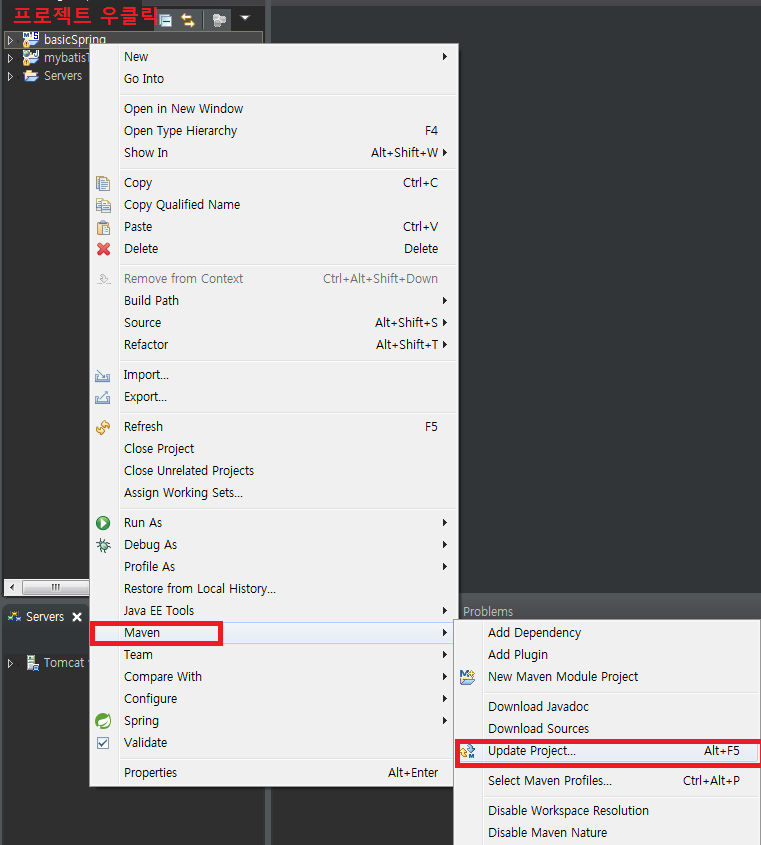Open Properties for the project
This screenshot has height=845, width=761.
pyautogui.click(x=274, y=773)
